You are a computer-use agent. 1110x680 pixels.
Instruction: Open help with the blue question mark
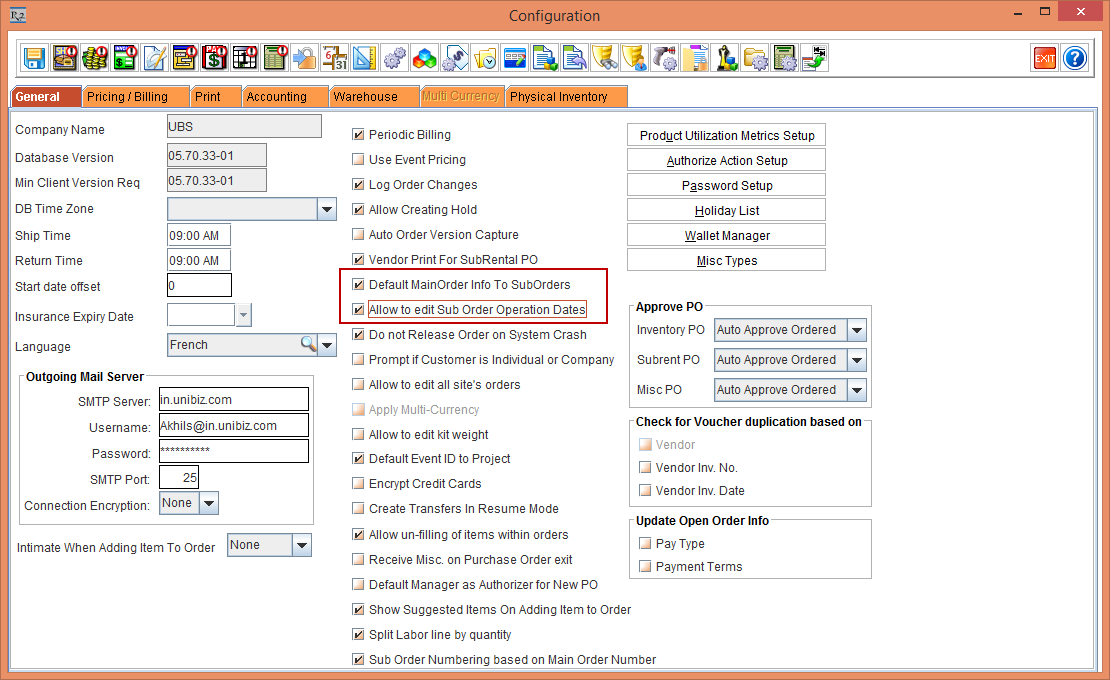pos(1074,58)
